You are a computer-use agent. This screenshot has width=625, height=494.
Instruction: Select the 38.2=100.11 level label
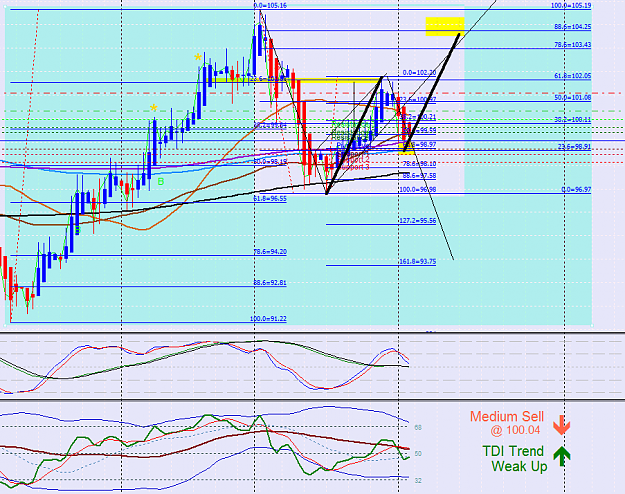pyautogui.click(x=572, y=120)
